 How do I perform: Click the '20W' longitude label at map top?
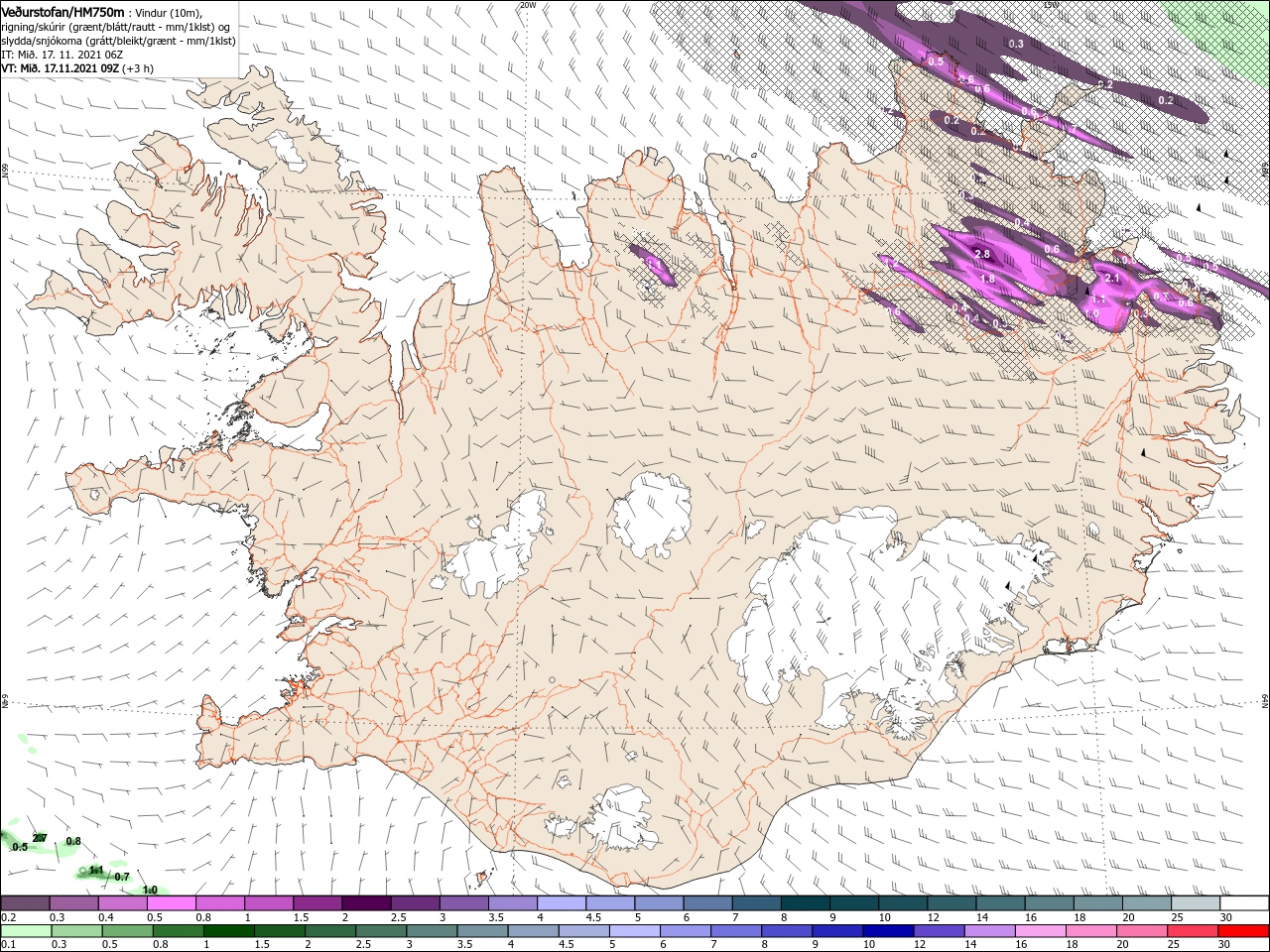[x=527, y=5]
